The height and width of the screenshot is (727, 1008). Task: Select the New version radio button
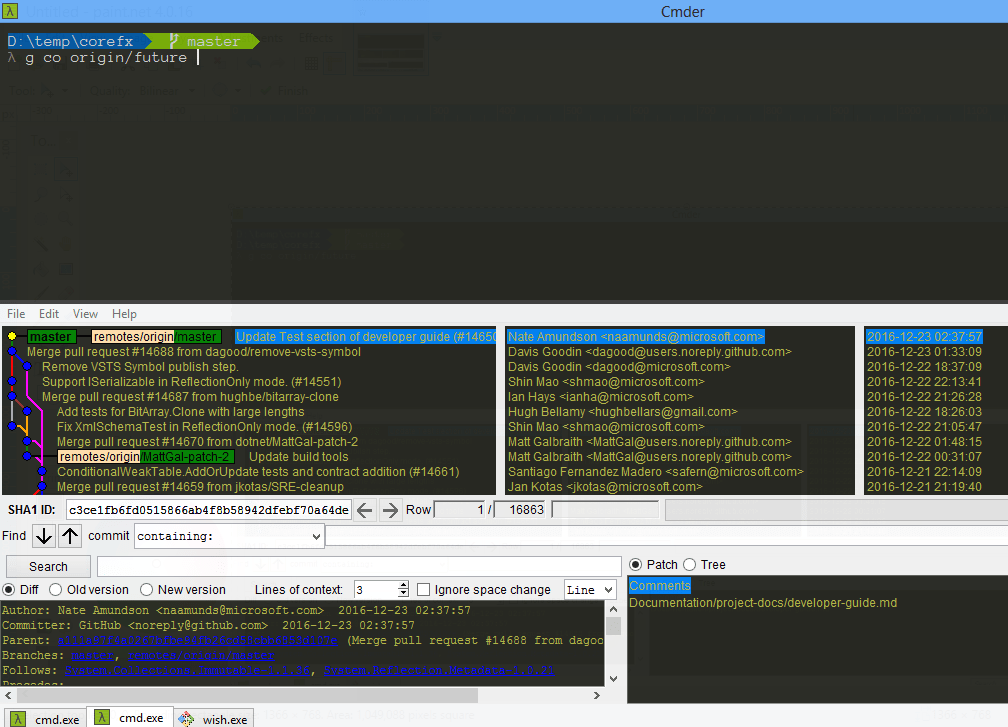(x=147, y=589)
